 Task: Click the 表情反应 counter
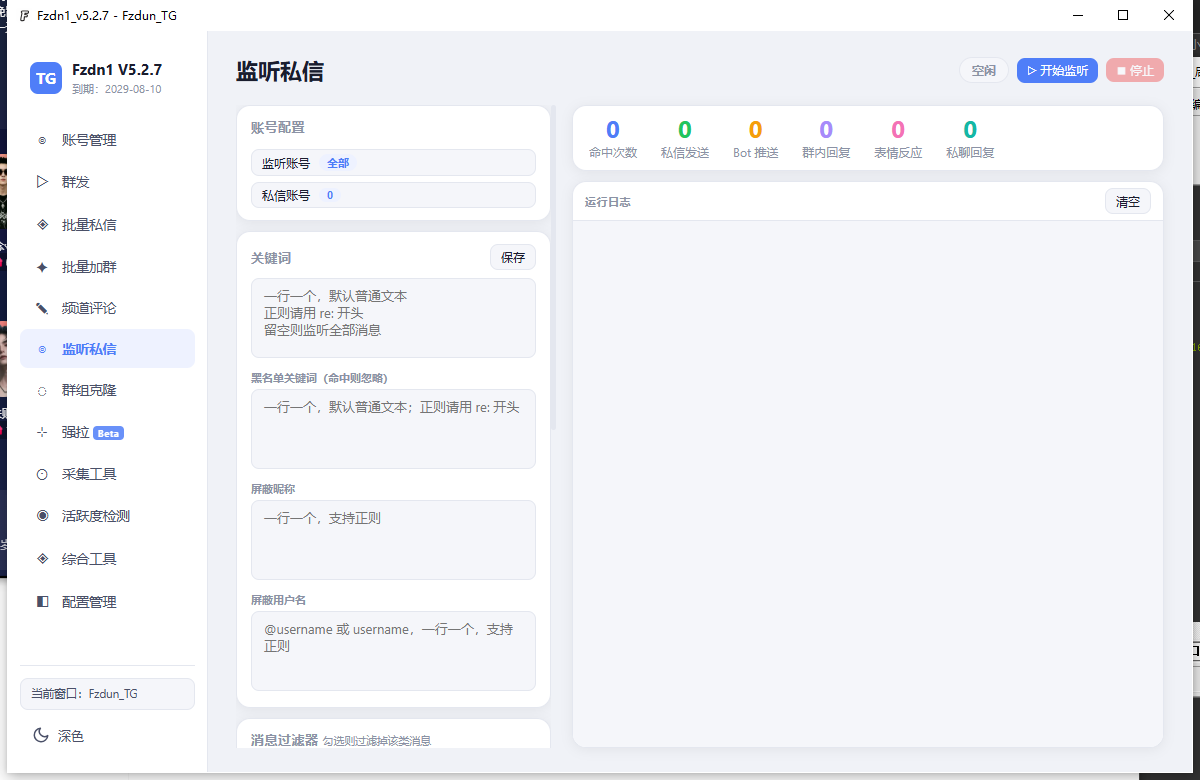click(898, 139)
